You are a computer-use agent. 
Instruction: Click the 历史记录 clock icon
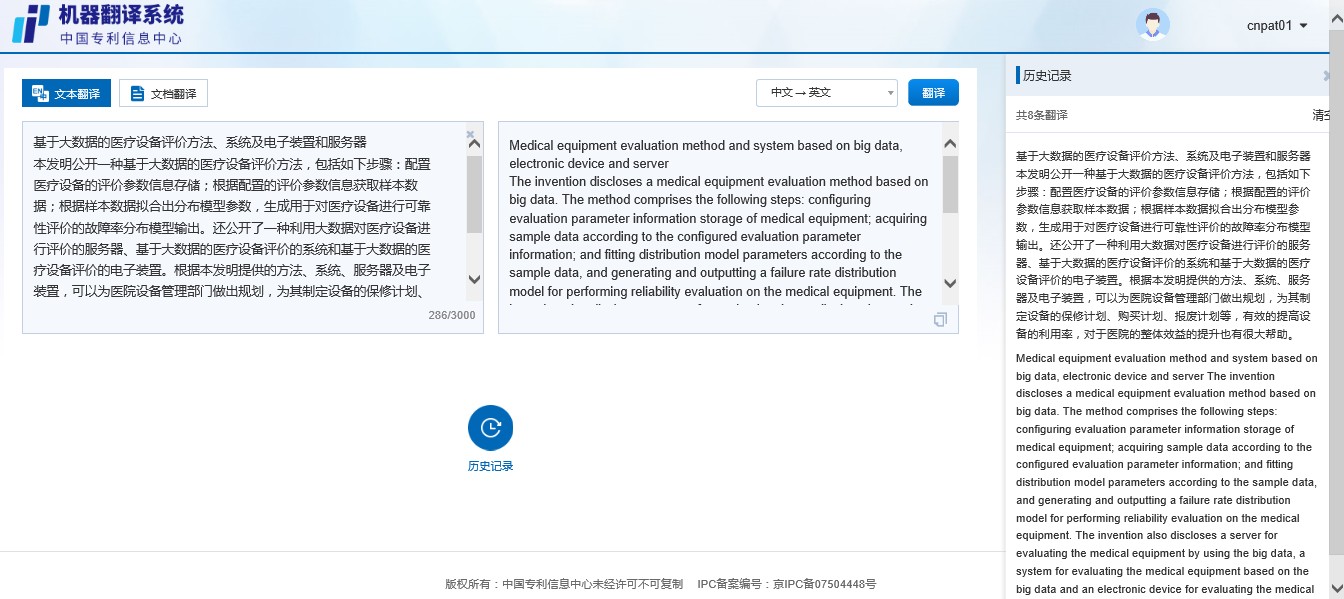(x=490, y=428)
